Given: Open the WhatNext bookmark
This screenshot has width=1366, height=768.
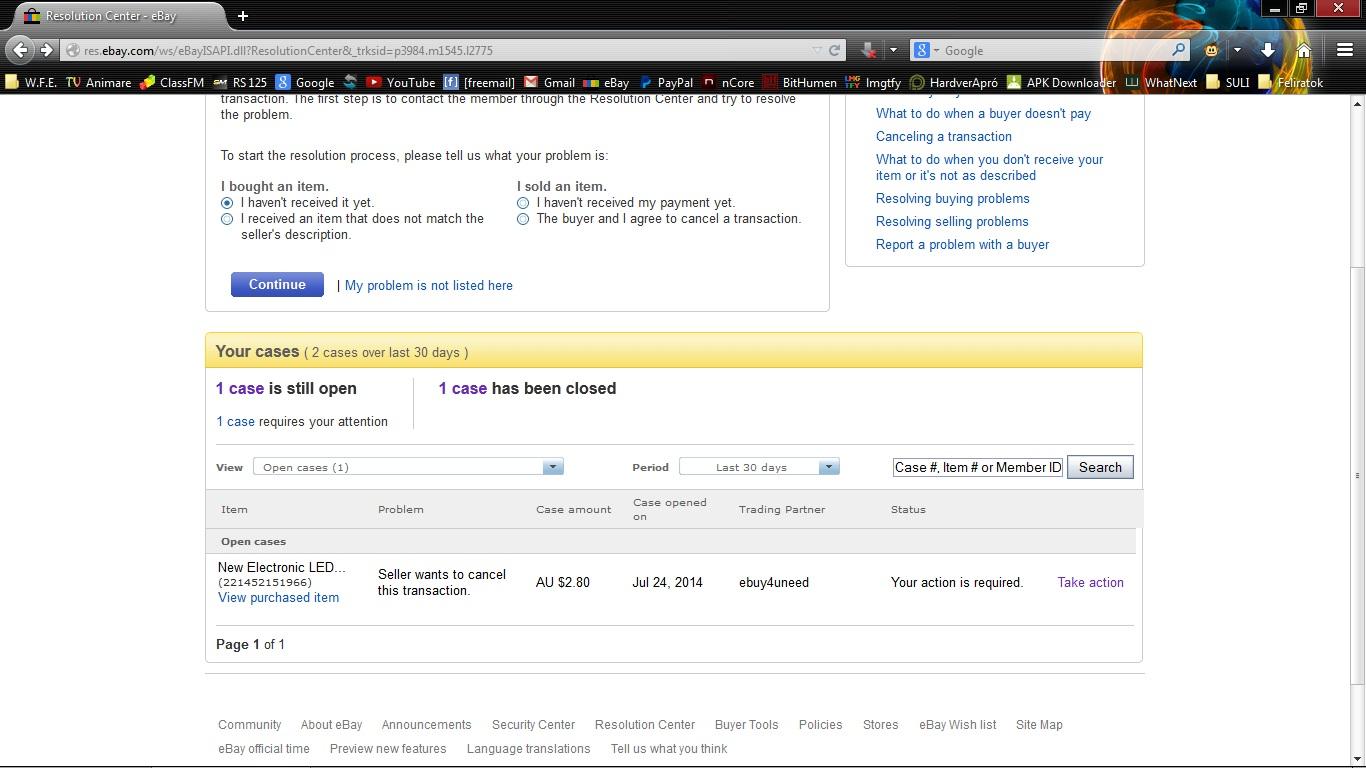Looking at the screenshot, I should (x=1161, y=82).
